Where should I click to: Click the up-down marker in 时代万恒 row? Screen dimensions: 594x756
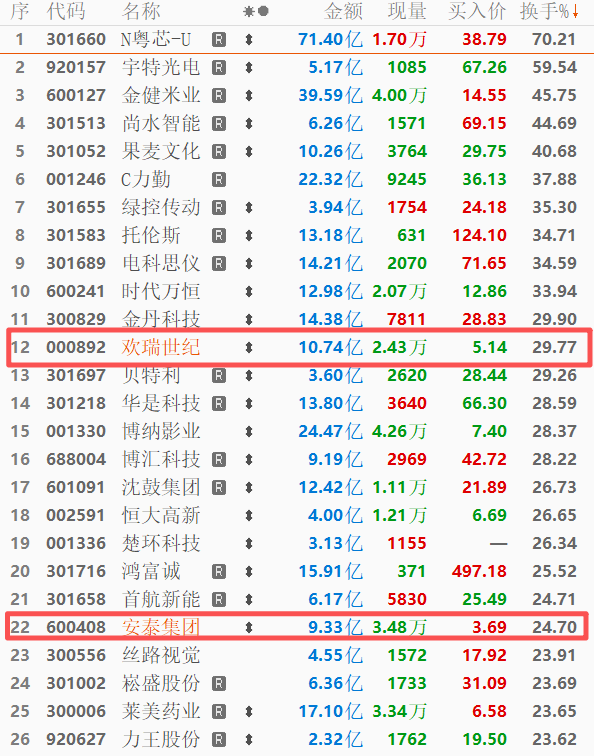tap(249, 291)
